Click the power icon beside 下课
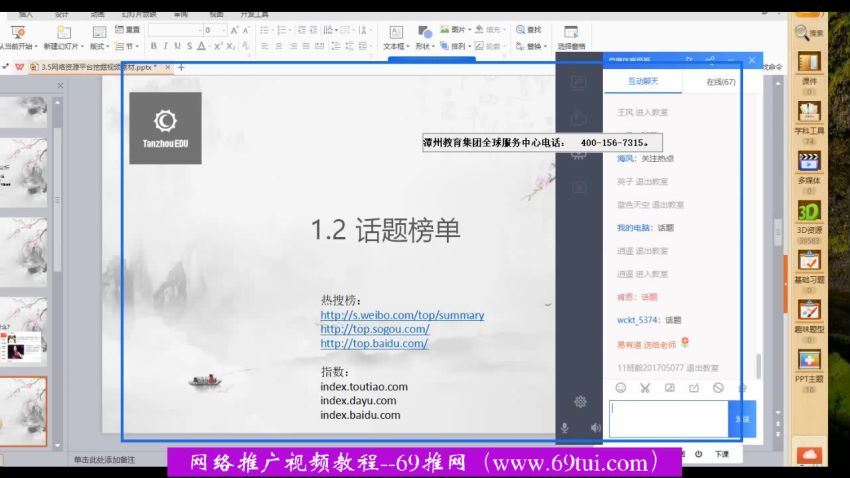Viewport: 850px width, 478px height. click(x=698, y=454)
